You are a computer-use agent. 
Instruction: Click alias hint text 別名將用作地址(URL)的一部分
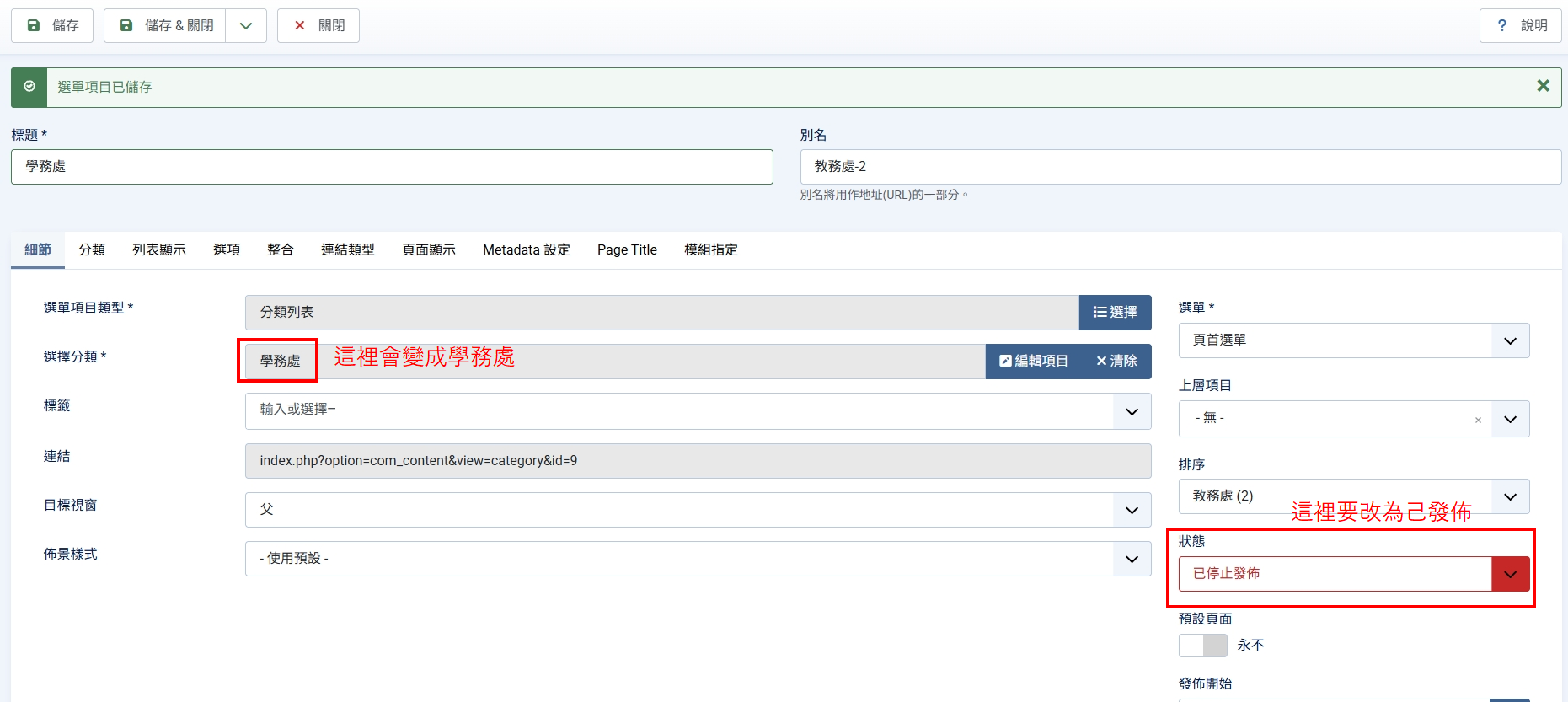[884, 195]
